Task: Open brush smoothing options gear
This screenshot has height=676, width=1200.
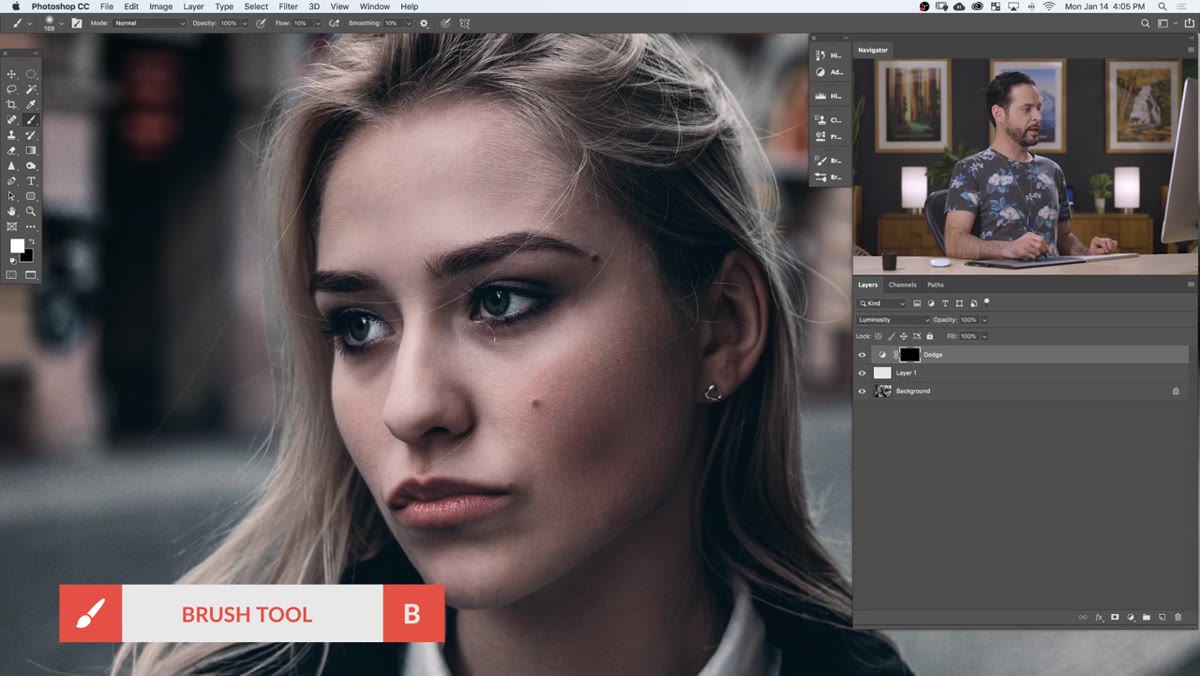Action: coord(424,23)
